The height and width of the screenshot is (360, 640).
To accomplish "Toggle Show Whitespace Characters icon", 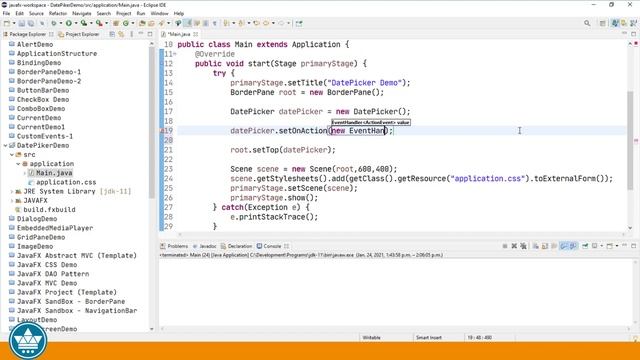I will tap(215, 23).
